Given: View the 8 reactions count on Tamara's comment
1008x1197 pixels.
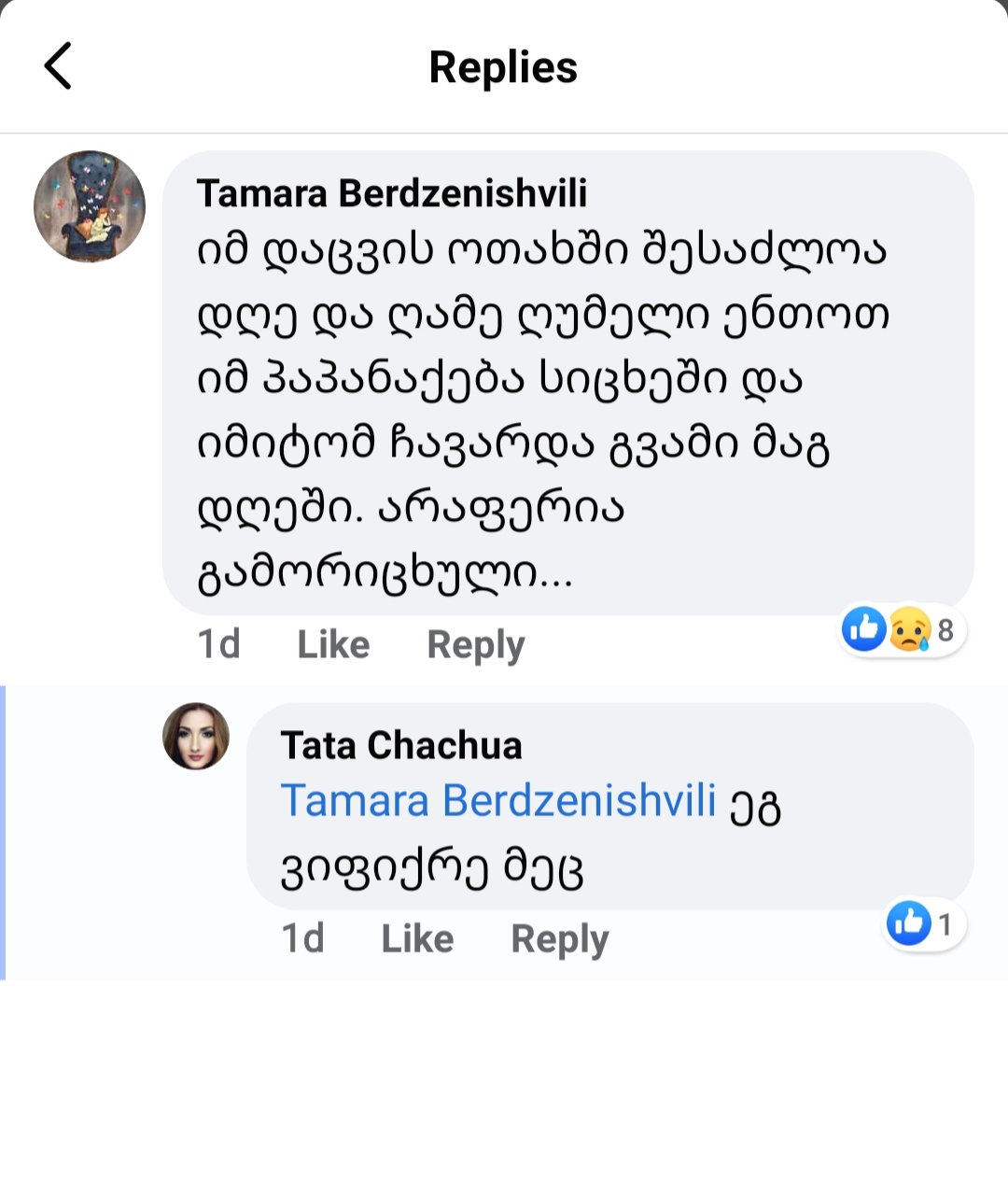Looking at the screenshot, I should pos(945,630).
